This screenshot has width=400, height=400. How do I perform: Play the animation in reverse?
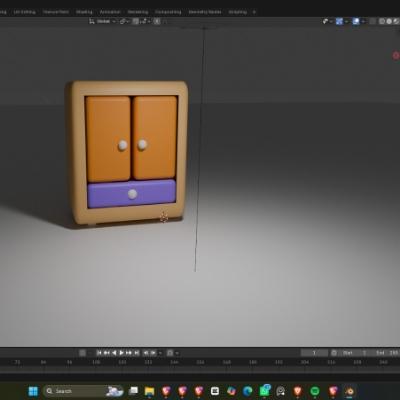[x=114, y=353]
